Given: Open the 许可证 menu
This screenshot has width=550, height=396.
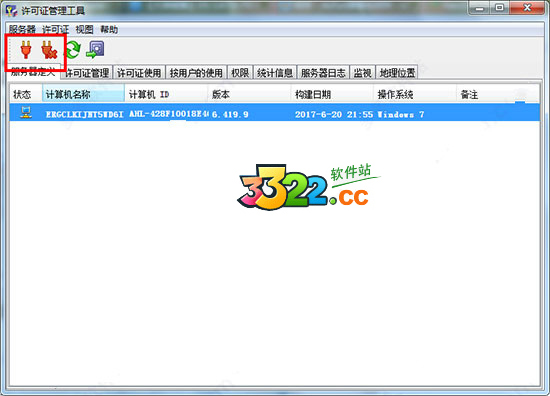Looking at the screenshot, I should point(55,29).
